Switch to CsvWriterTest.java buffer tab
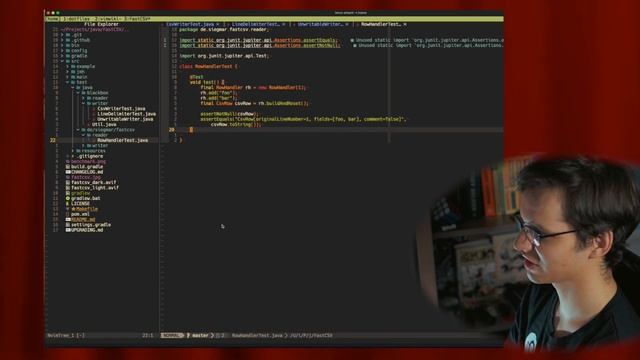The image size is (640, 360). [190, 24]
